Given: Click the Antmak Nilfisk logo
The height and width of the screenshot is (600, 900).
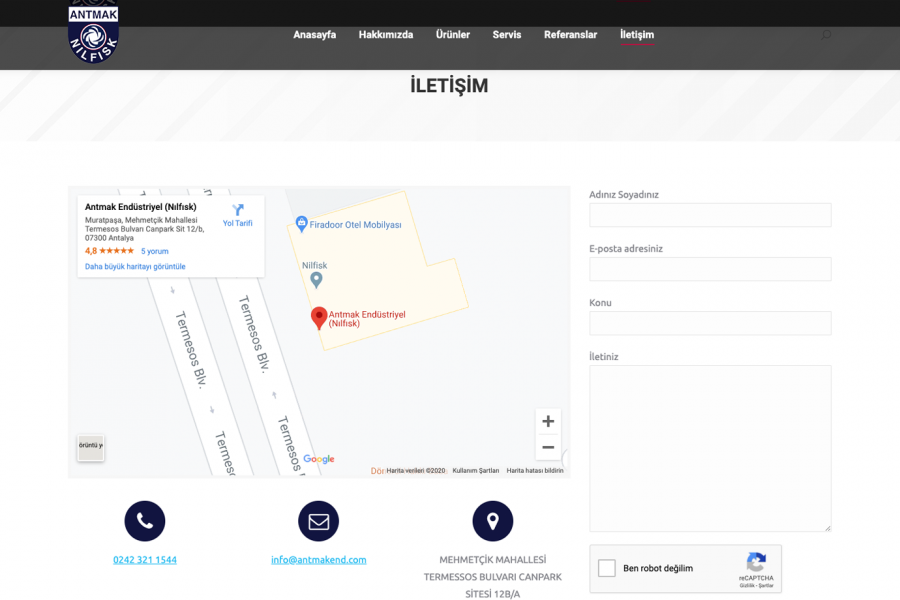Looking at the screenshot, I should coord(93,32).
